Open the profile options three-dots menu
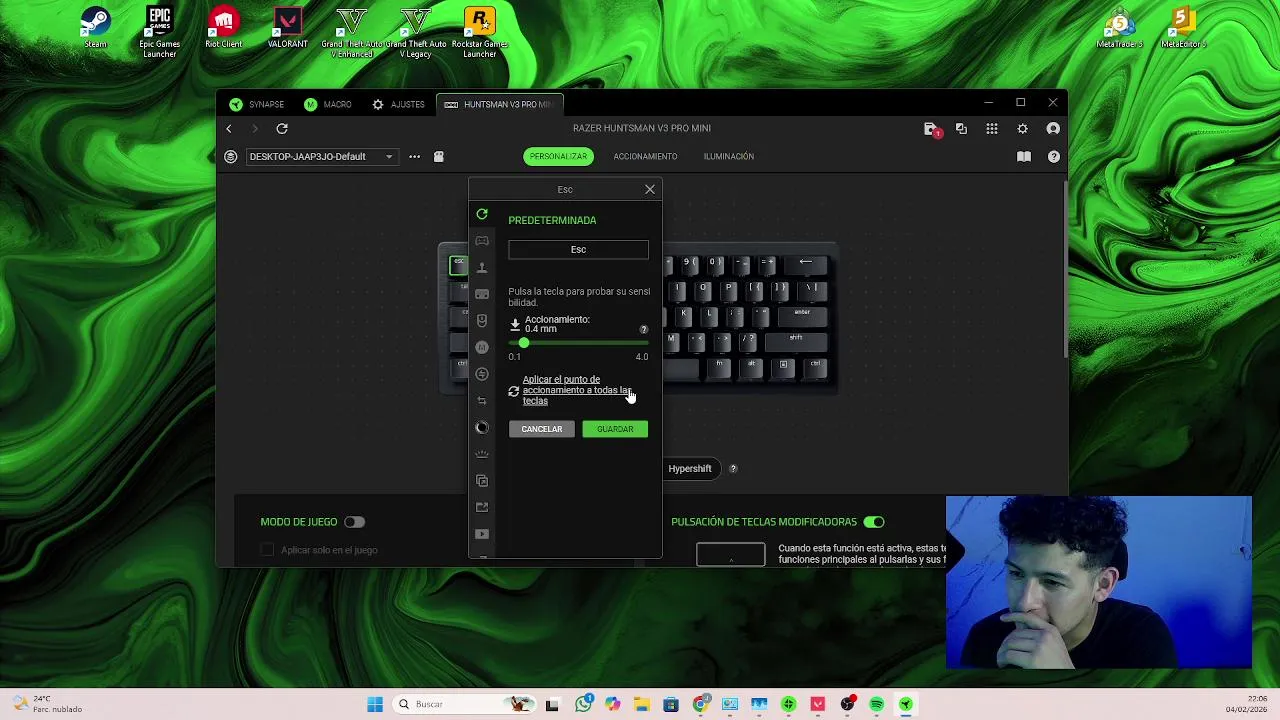The image size is (1280, 720). pos(414,156)
